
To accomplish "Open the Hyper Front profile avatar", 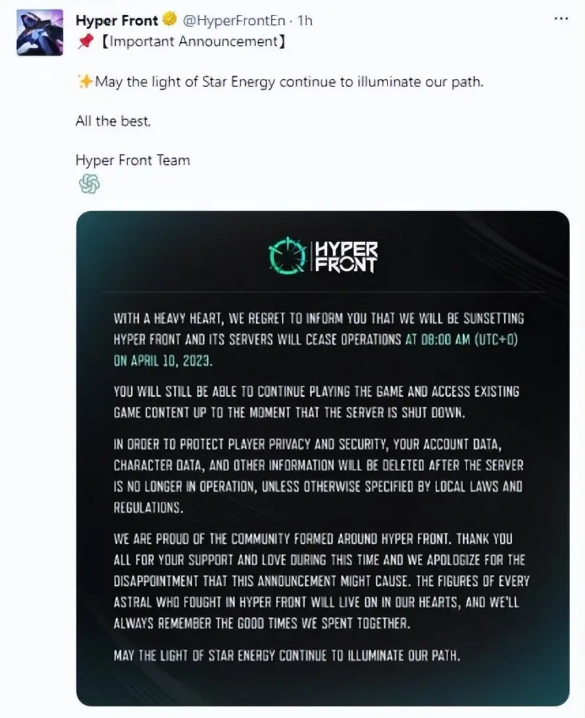I will [40, 33].
